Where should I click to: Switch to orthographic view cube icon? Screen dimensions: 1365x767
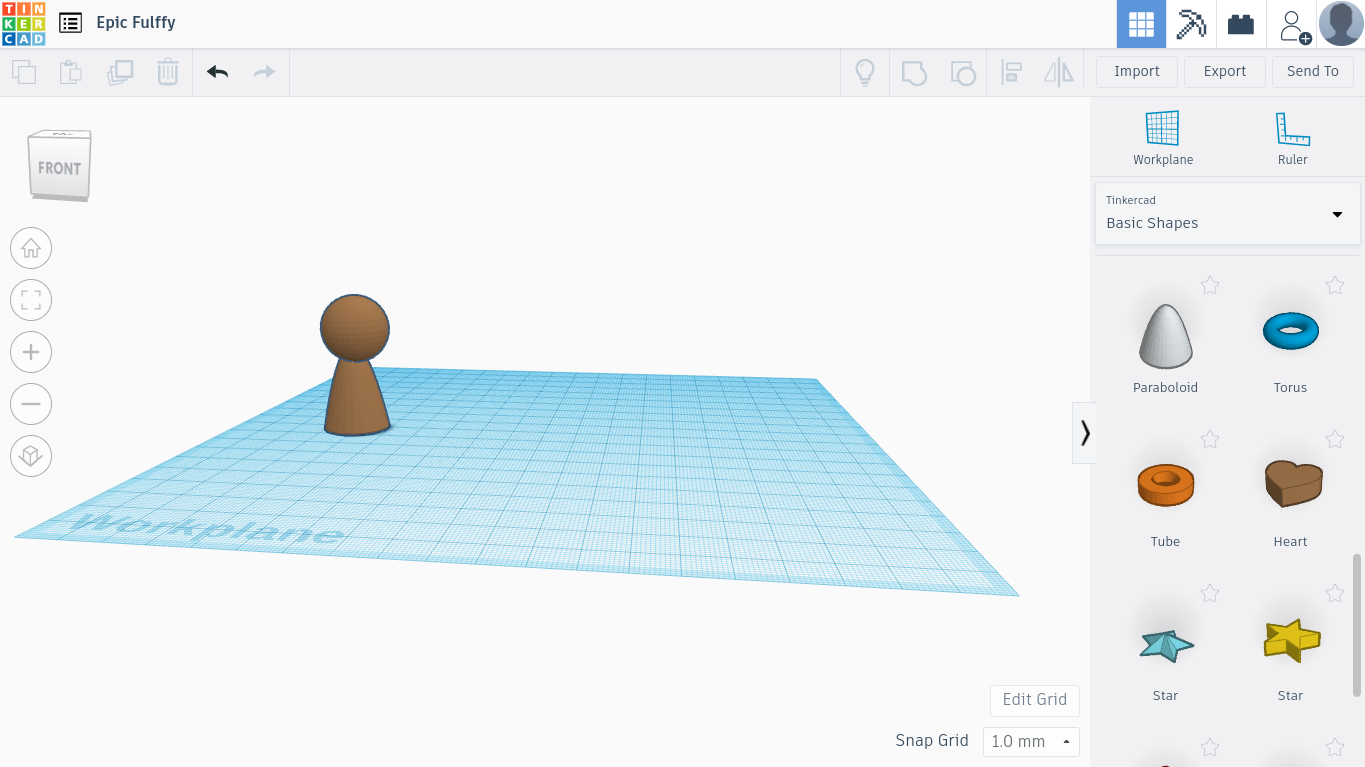point(31,456)
